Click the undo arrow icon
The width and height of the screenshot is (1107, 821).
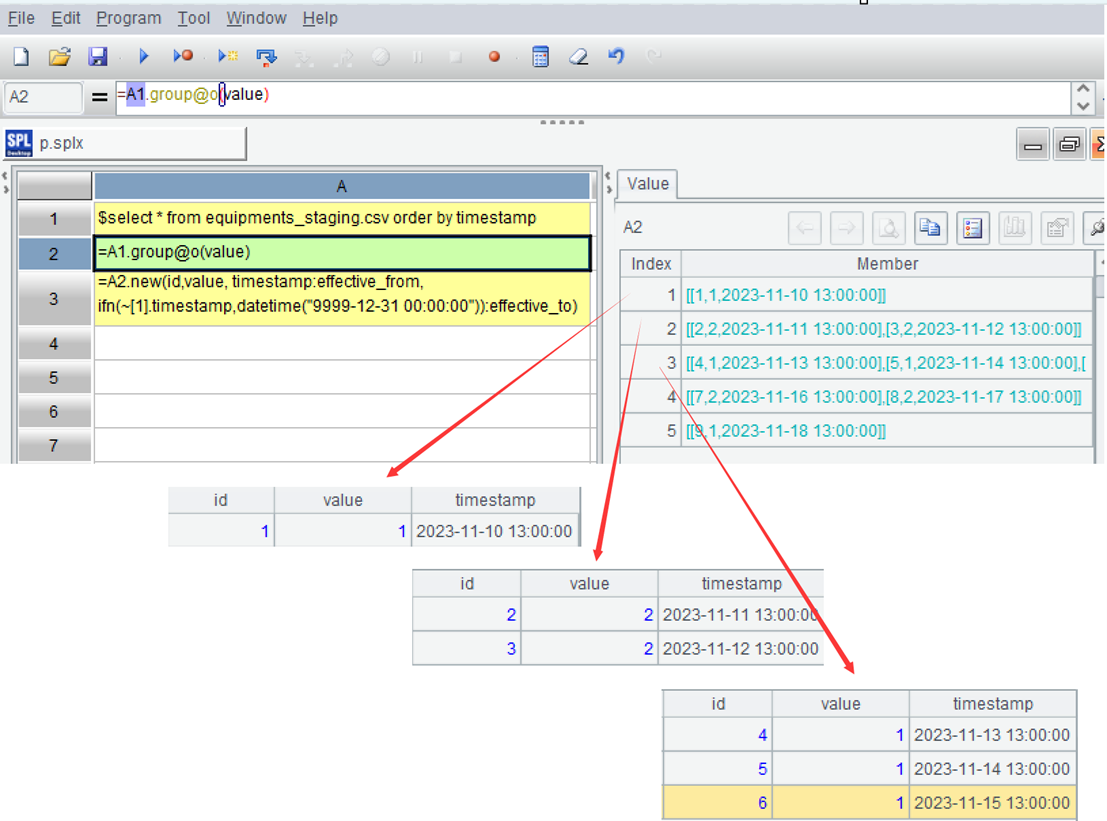(616, 57)
